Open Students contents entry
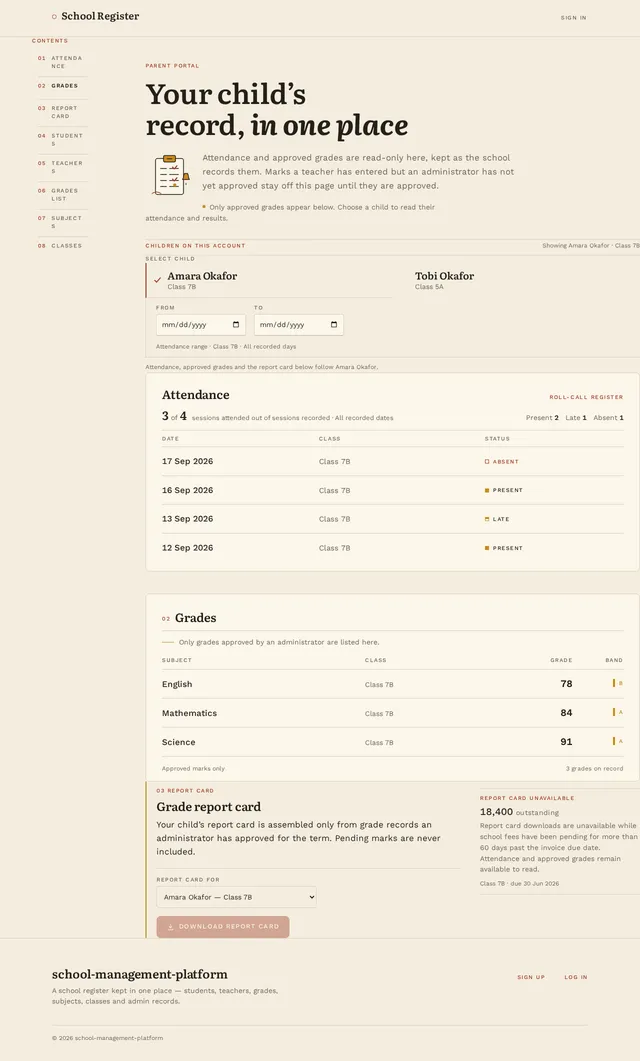 62,139
